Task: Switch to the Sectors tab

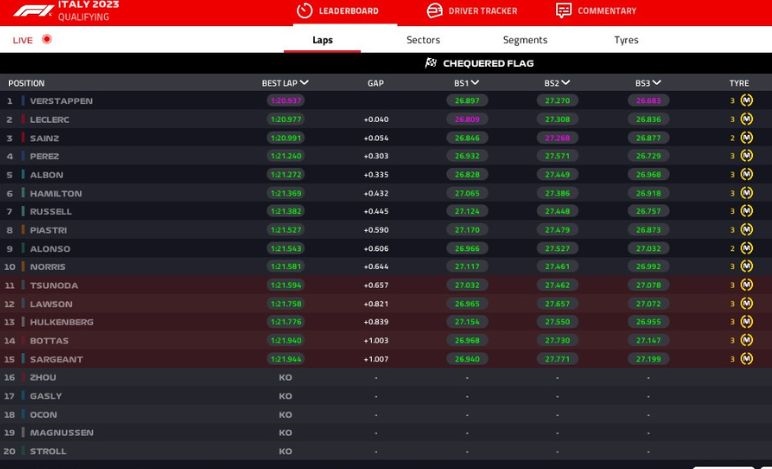Action: (423, 40)
